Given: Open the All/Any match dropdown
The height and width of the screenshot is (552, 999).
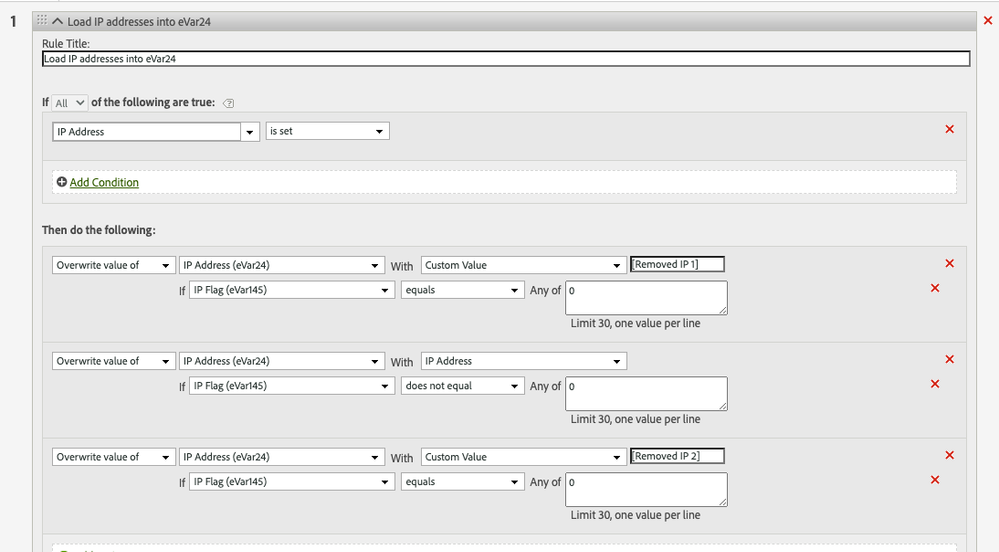Looking at the screenshot, I should pyautogui.click(x=69, y=103).
